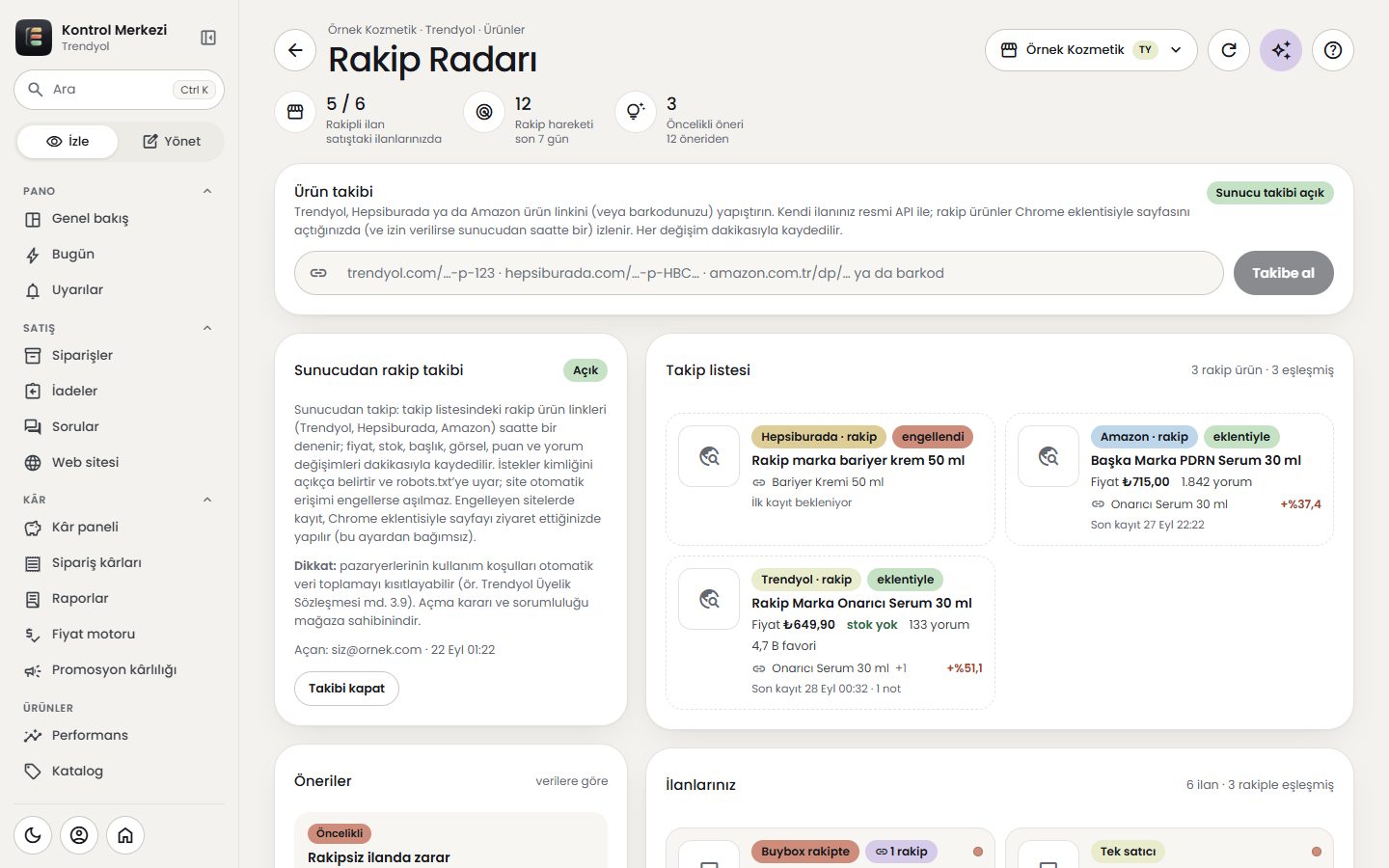Navigate to Katalog

click(119, 772)
